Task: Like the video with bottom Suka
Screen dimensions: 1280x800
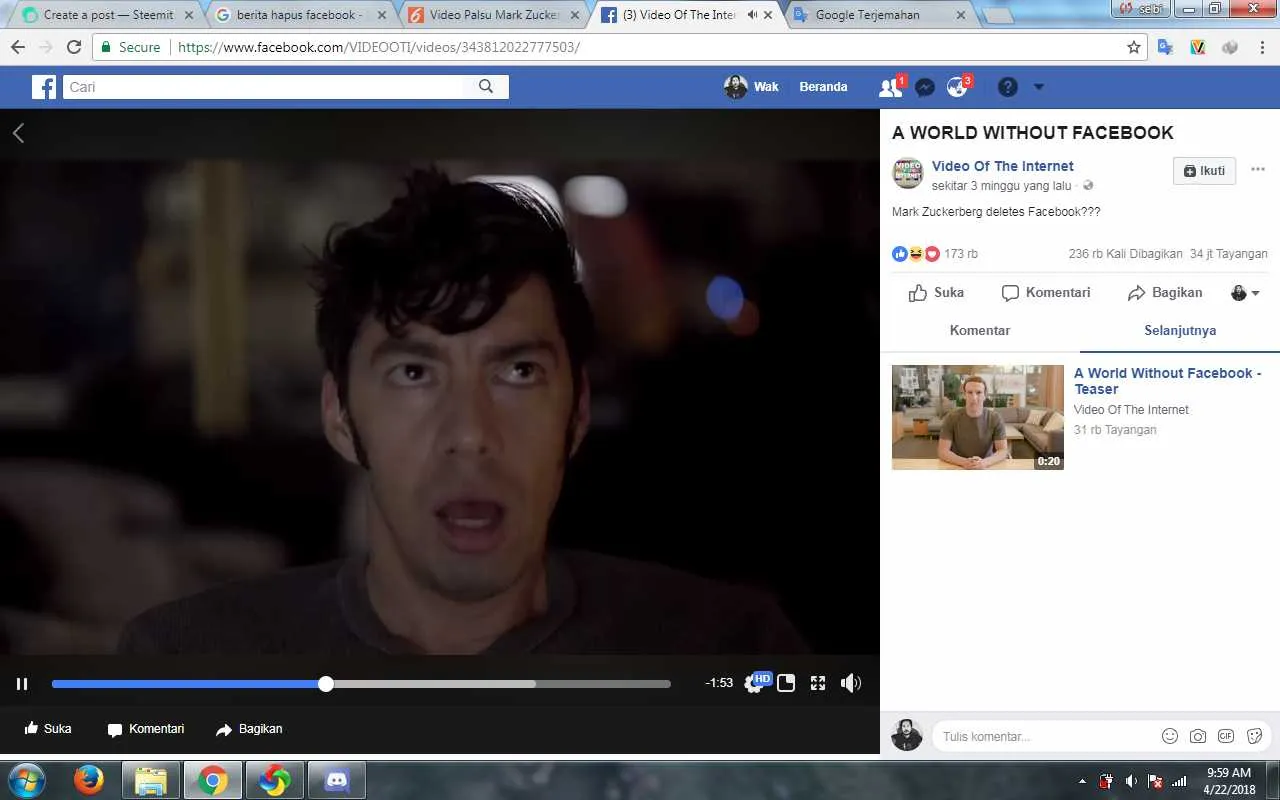Action: 48,729
